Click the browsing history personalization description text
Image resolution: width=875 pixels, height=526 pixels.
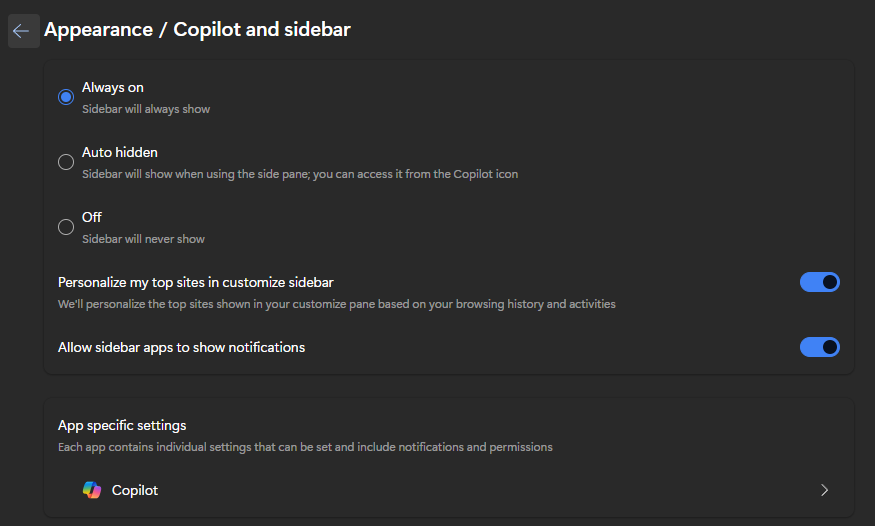(337, 304)
